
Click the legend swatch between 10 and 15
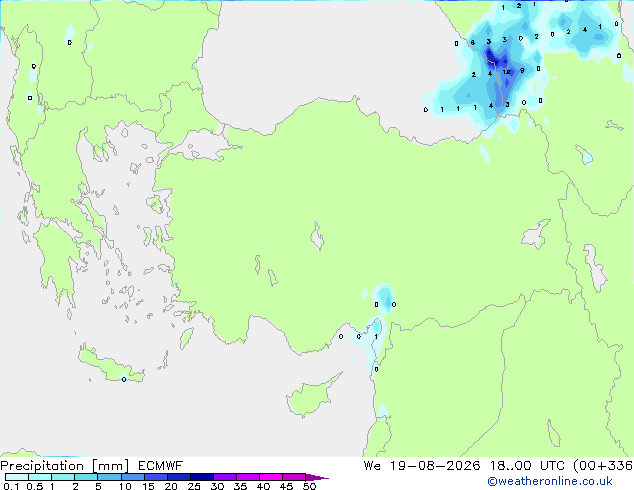(133, 477)
